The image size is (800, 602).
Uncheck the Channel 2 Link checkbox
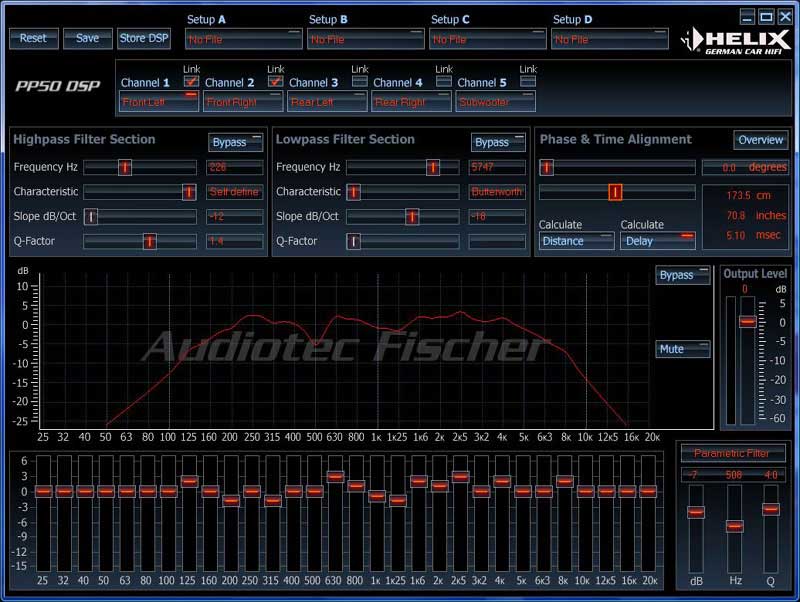[x=276, y=81]
